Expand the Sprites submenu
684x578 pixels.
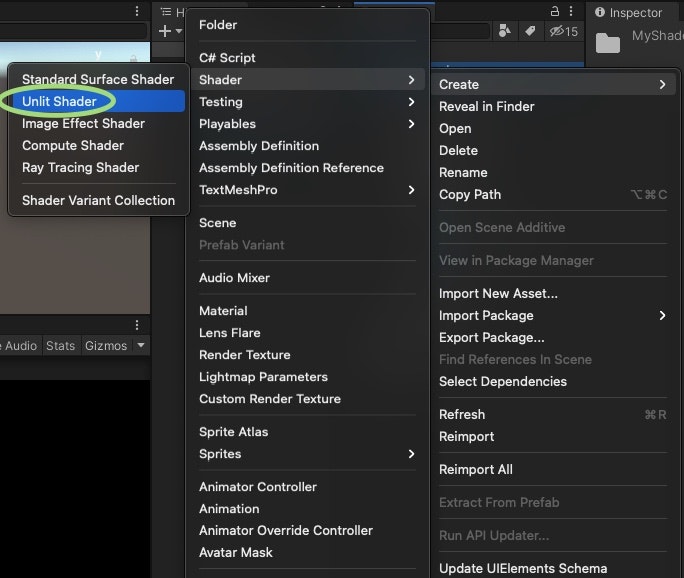coord(308,454)
